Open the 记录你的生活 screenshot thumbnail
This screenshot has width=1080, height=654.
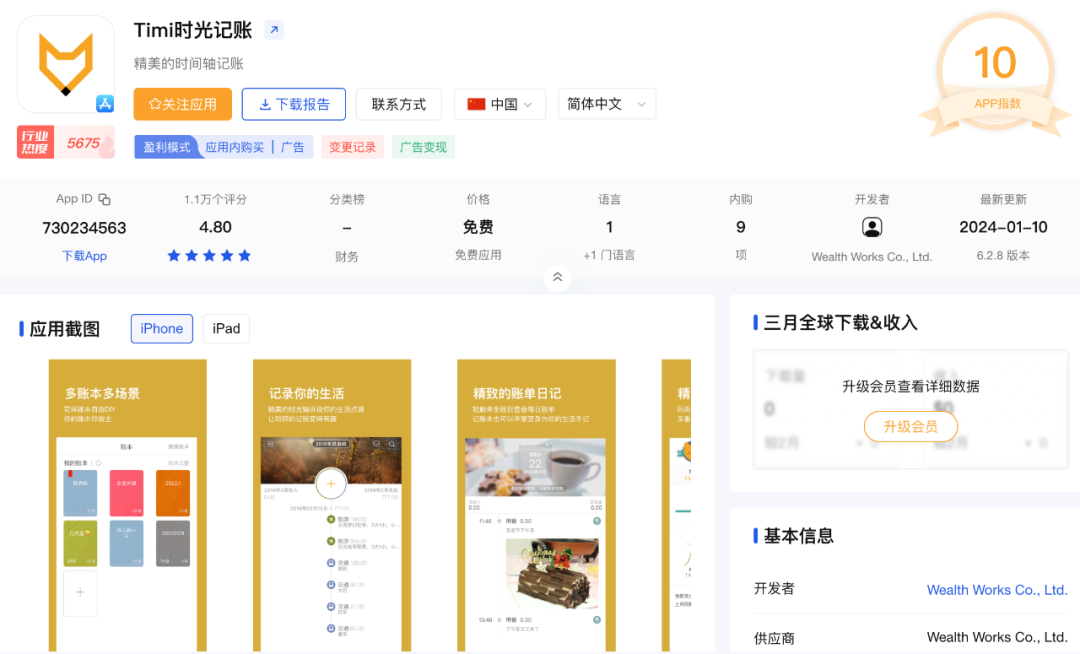click(332, 505)
